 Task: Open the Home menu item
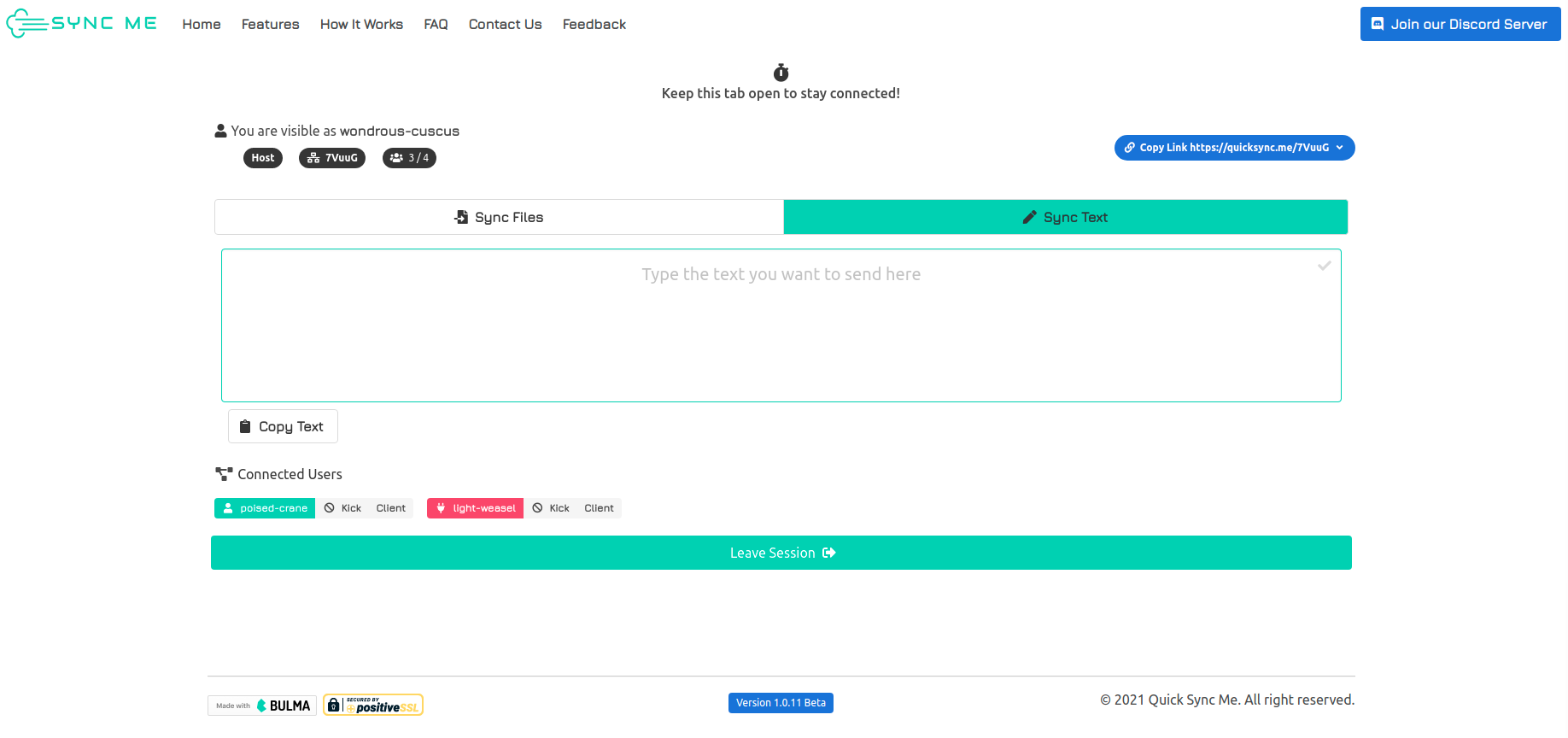(202, 24)
